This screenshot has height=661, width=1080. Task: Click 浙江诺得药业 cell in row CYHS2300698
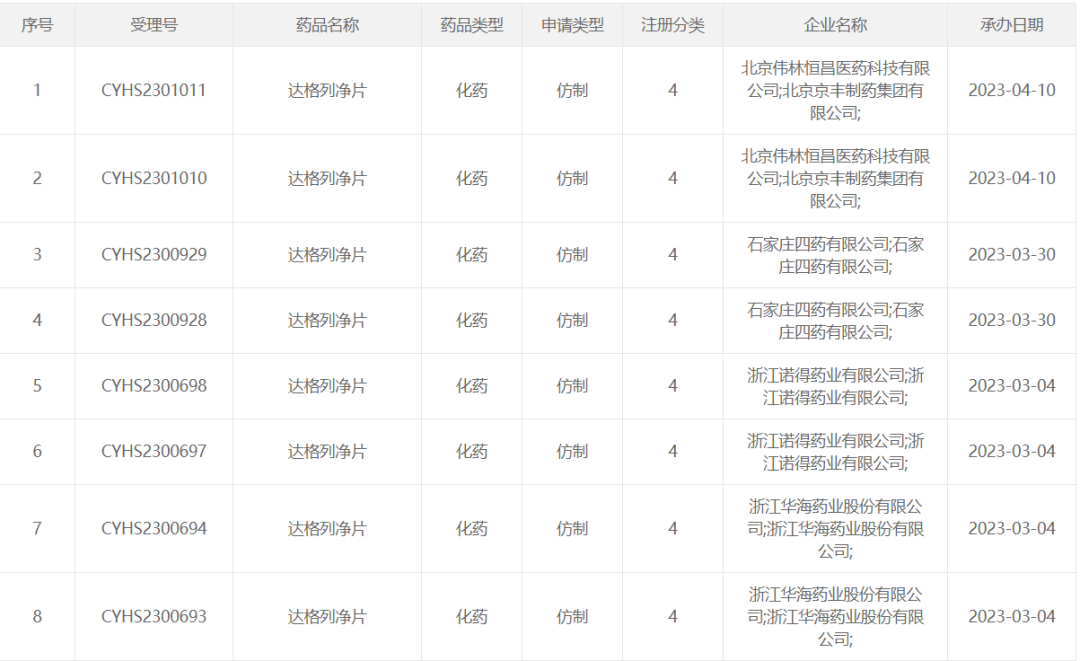coord(835,386)
